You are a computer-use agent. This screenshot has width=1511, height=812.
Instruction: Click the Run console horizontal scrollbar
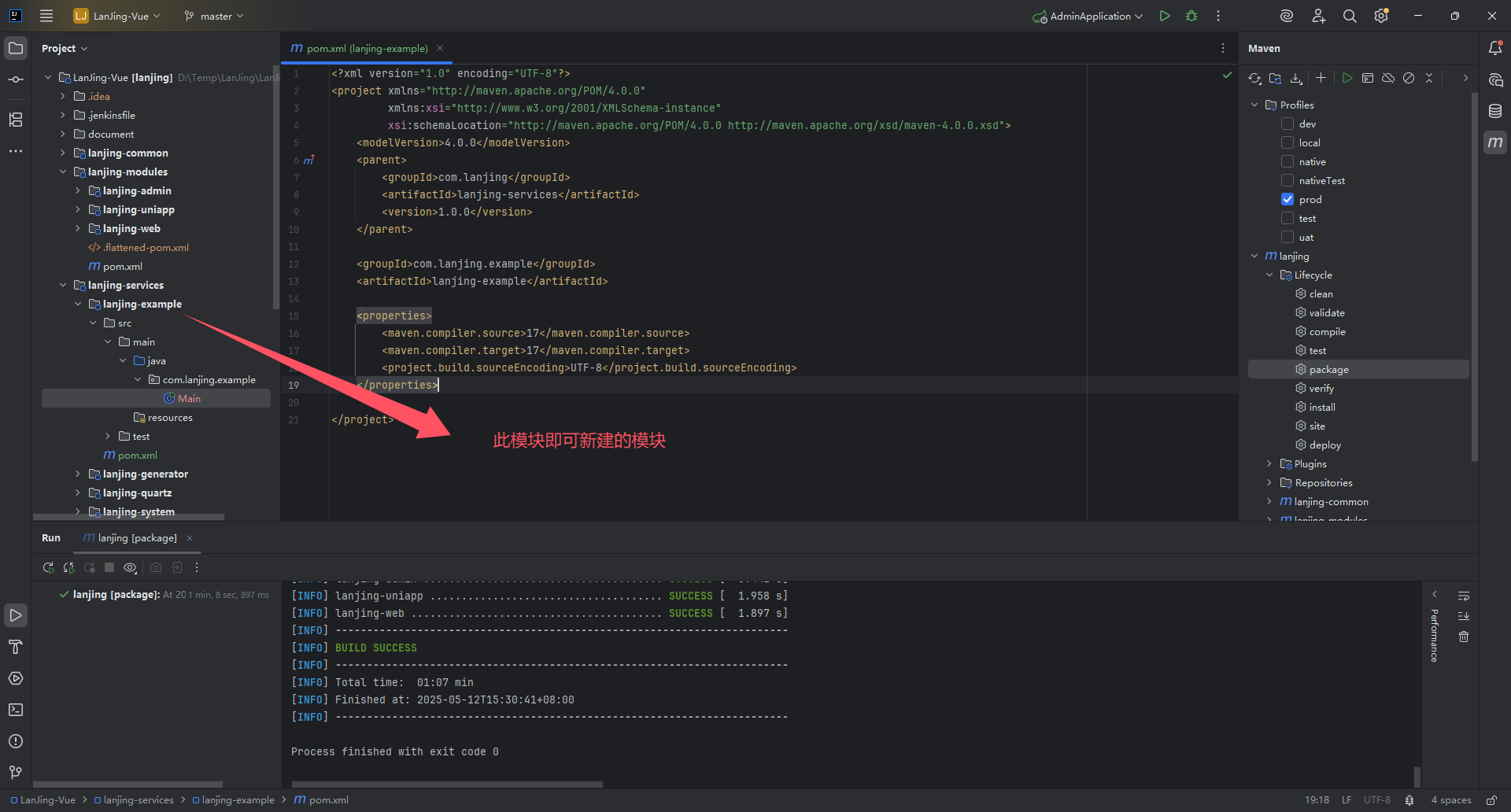(447, 784)
